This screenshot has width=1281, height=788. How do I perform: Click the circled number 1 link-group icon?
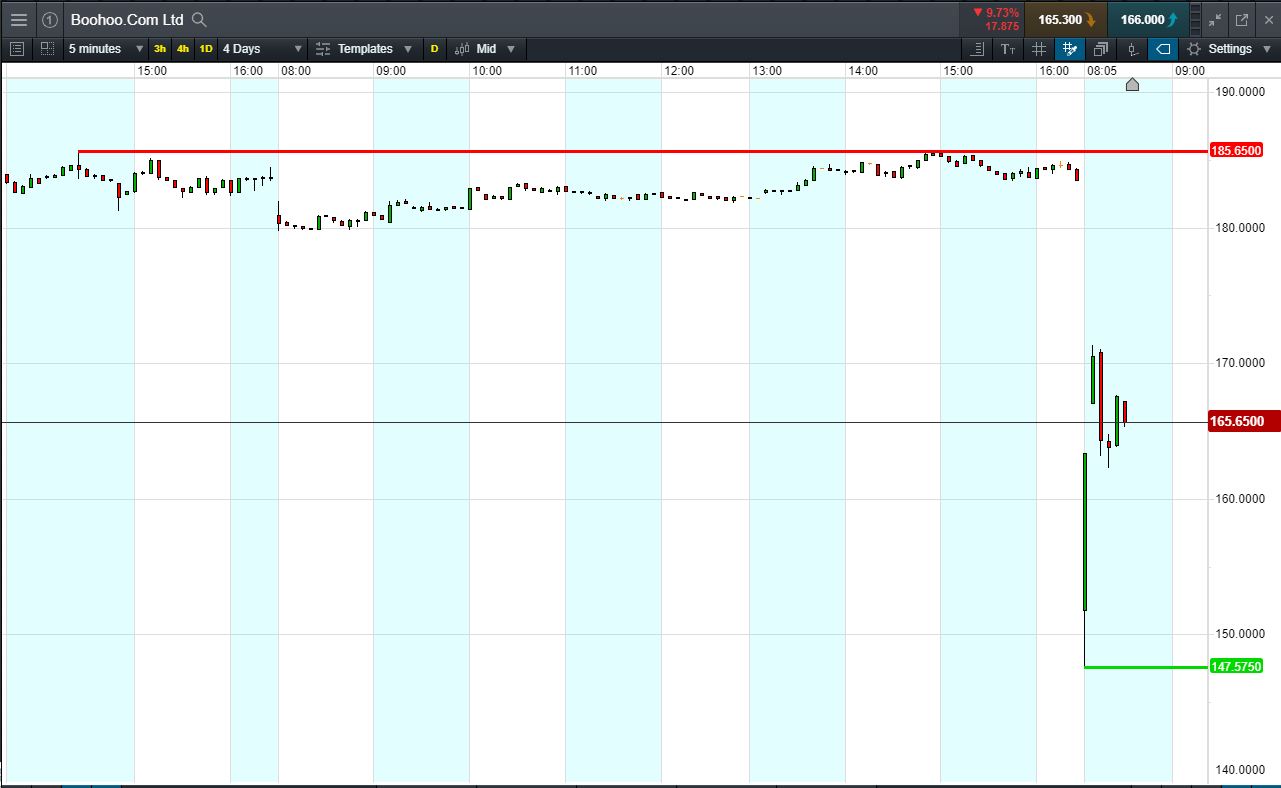click(x=49, y=19)
